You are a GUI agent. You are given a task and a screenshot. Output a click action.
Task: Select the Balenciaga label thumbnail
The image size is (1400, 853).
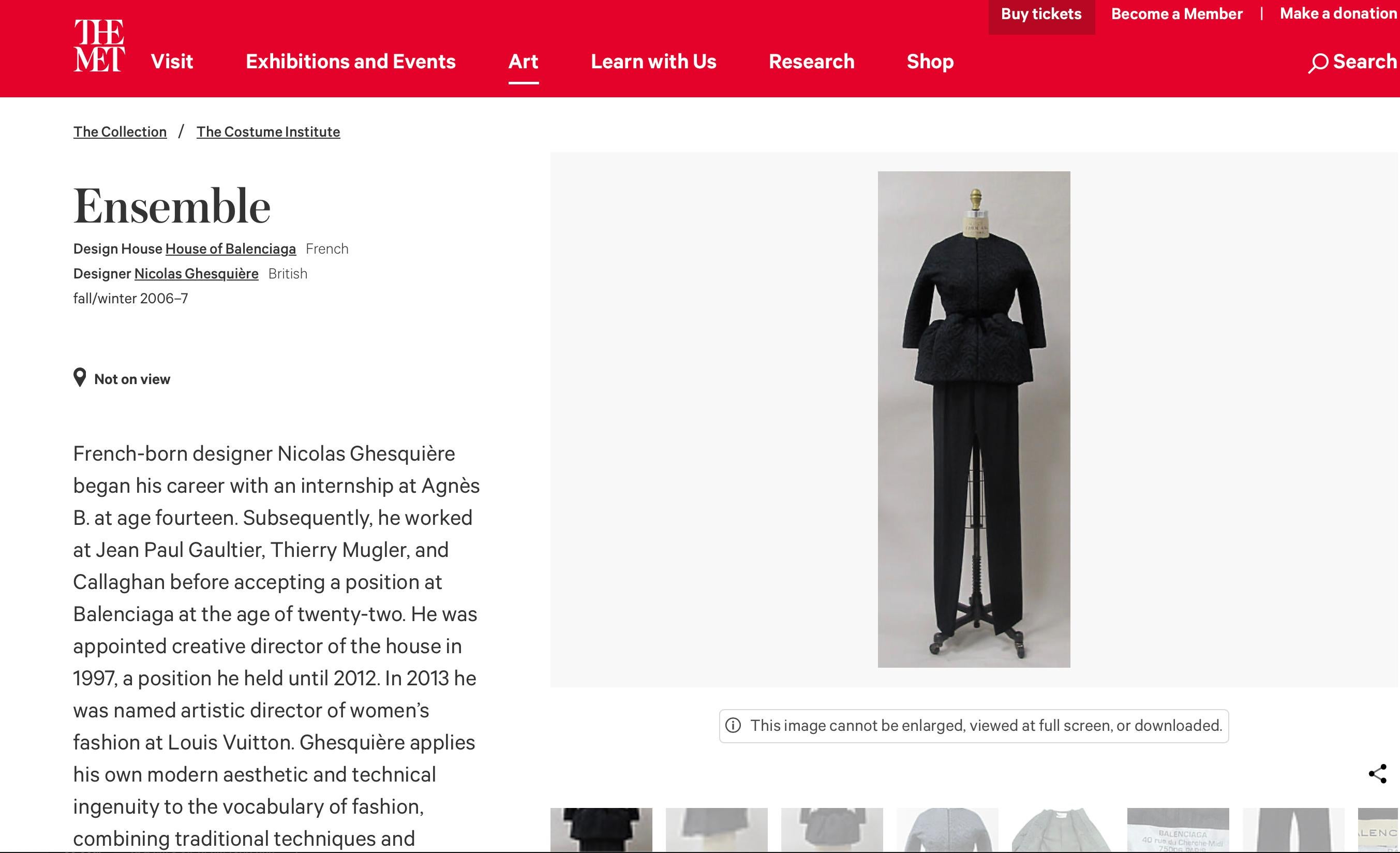[1178, 830]
